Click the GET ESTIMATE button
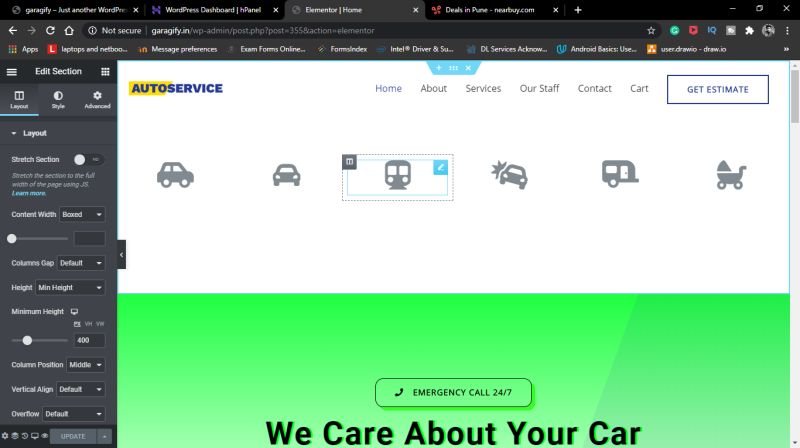 click(x=718, y=89)
